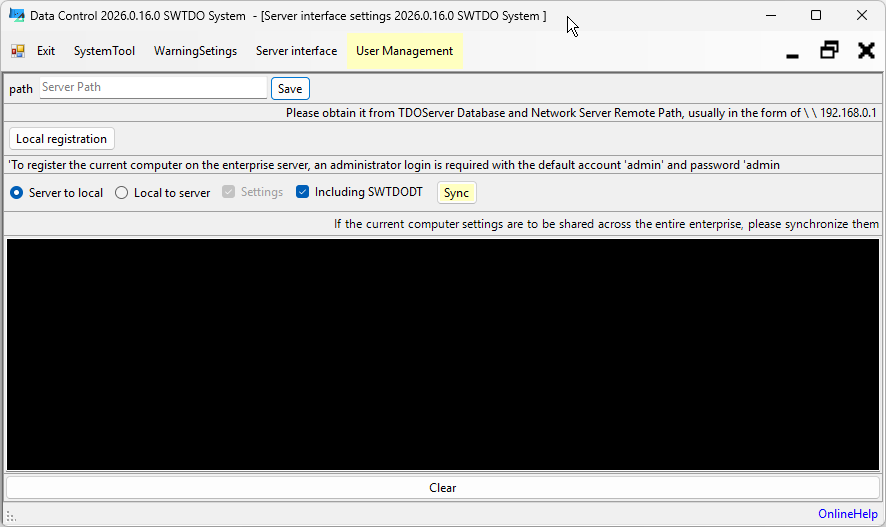Select the Server to local radio option
The height and width of the screenshot is (527, 886).
click(17, 193)
